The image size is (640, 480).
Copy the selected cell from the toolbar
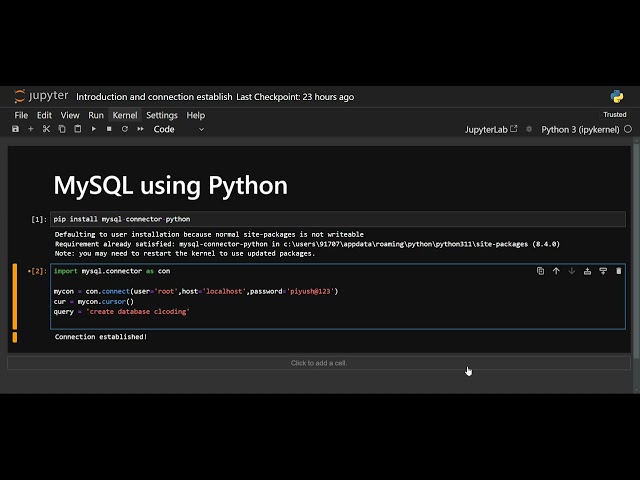pyautogui.click(x=62, y=129)
